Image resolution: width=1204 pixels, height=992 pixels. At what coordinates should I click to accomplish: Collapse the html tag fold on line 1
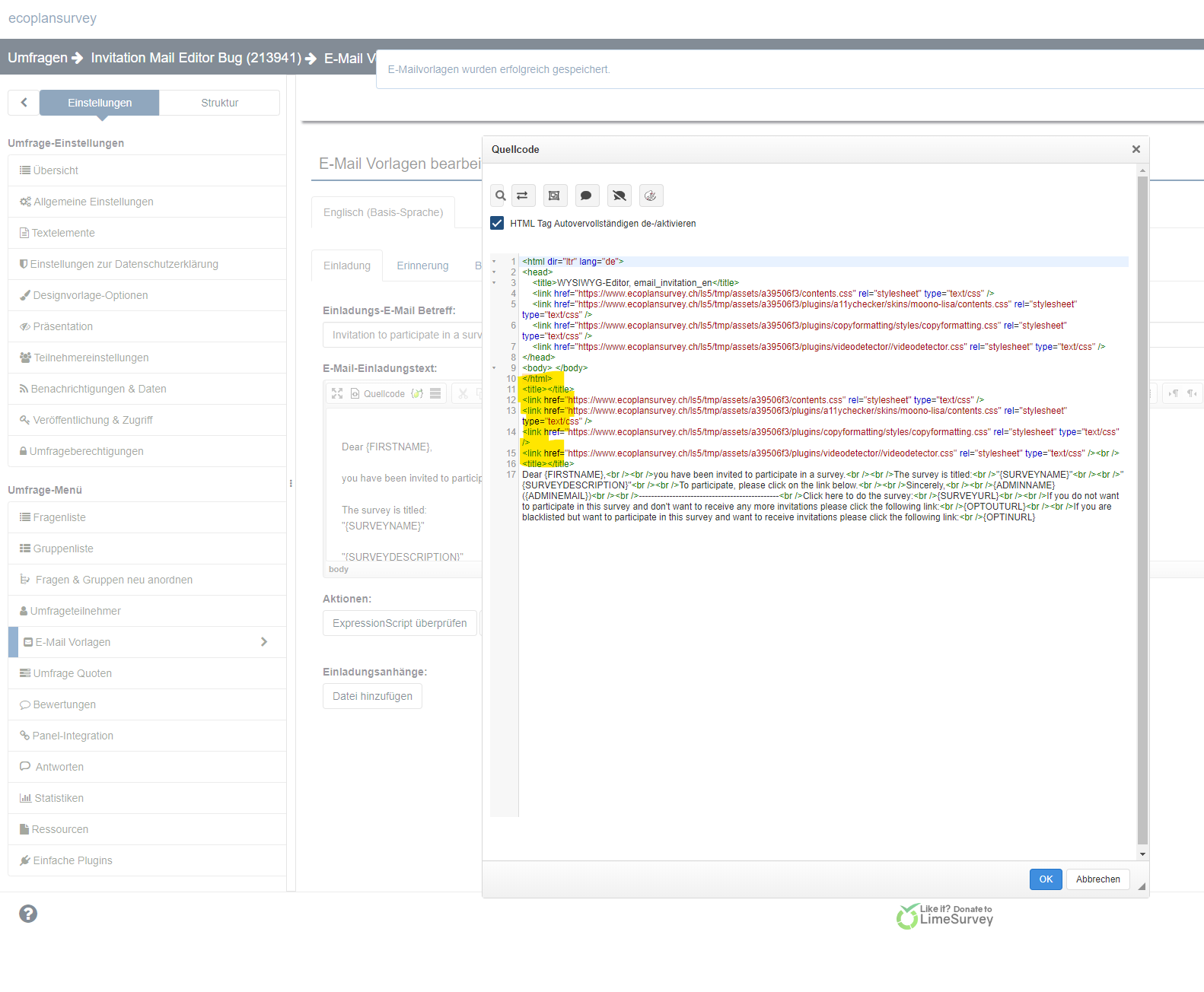pos(494,262)
